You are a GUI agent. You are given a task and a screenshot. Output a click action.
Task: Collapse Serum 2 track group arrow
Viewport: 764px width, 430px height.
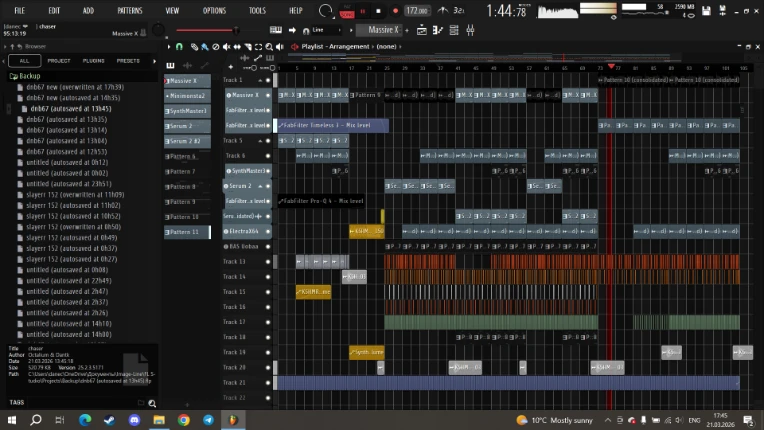[260, 186]
